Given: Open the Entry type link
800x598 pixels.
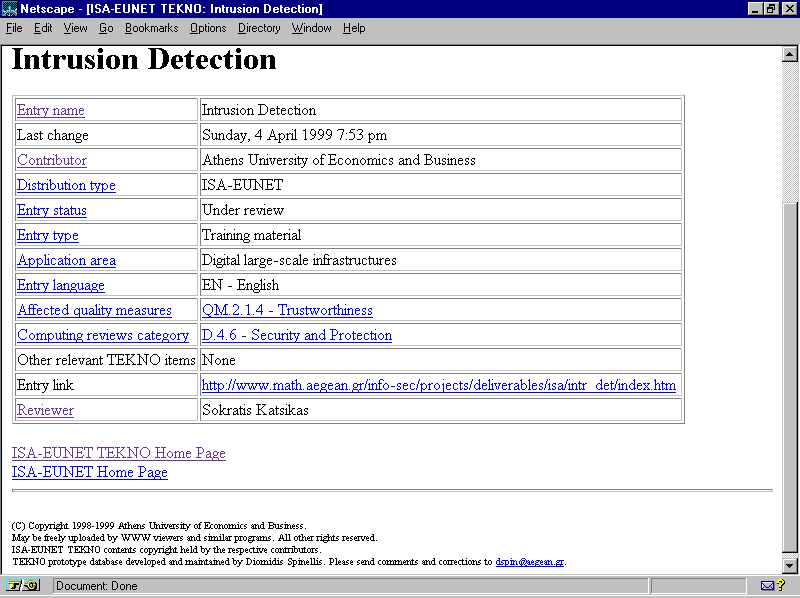Looking at the screenshot, I should [x=47, y=235].
